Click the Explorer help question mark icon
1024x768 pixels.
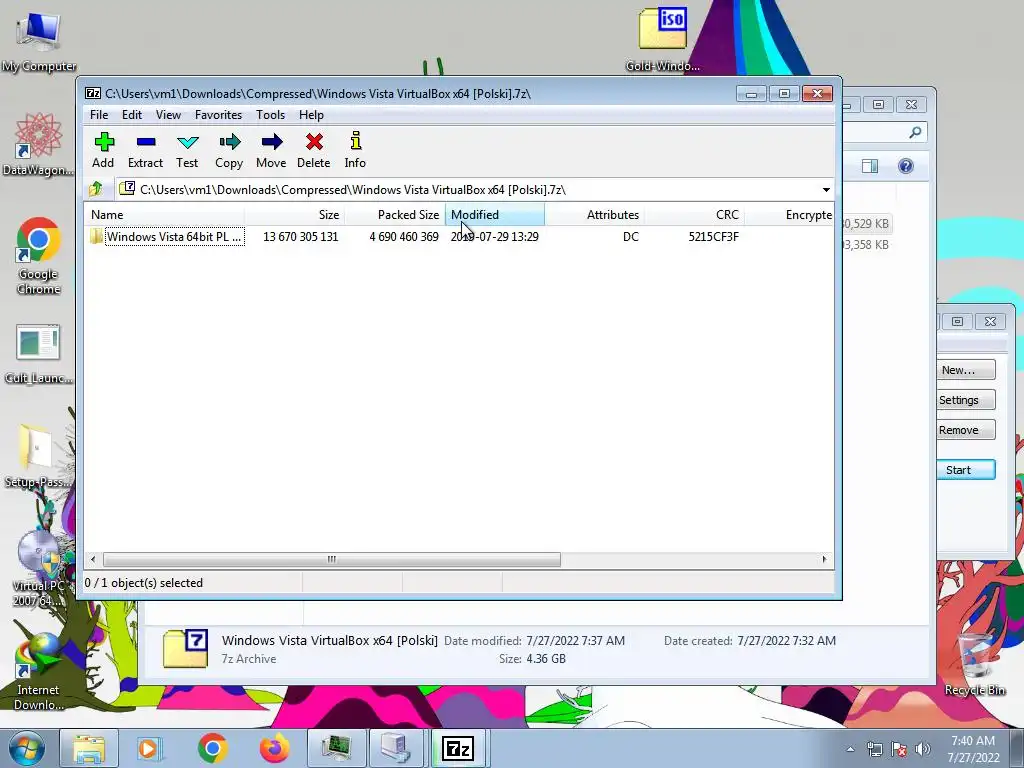tap(906, 166)
